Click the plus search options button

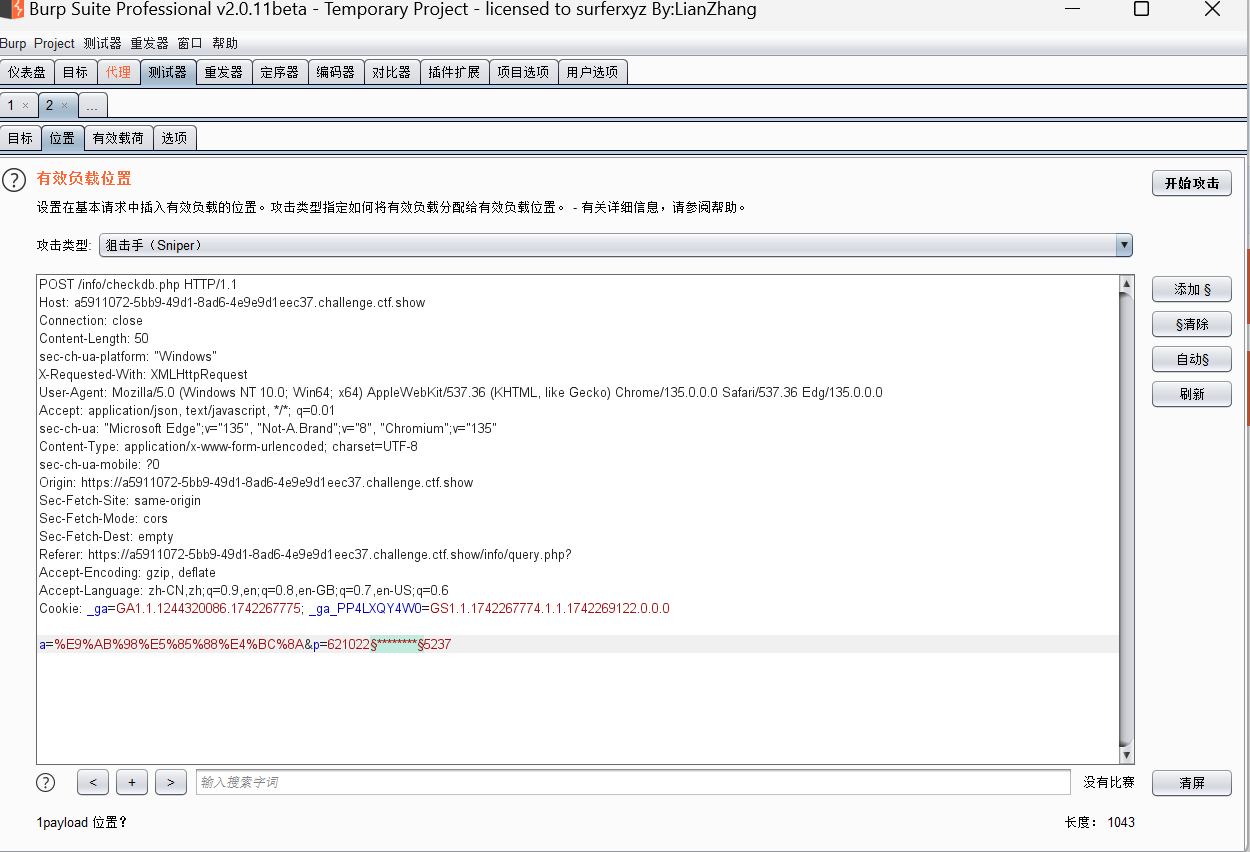tap(132, 782)
